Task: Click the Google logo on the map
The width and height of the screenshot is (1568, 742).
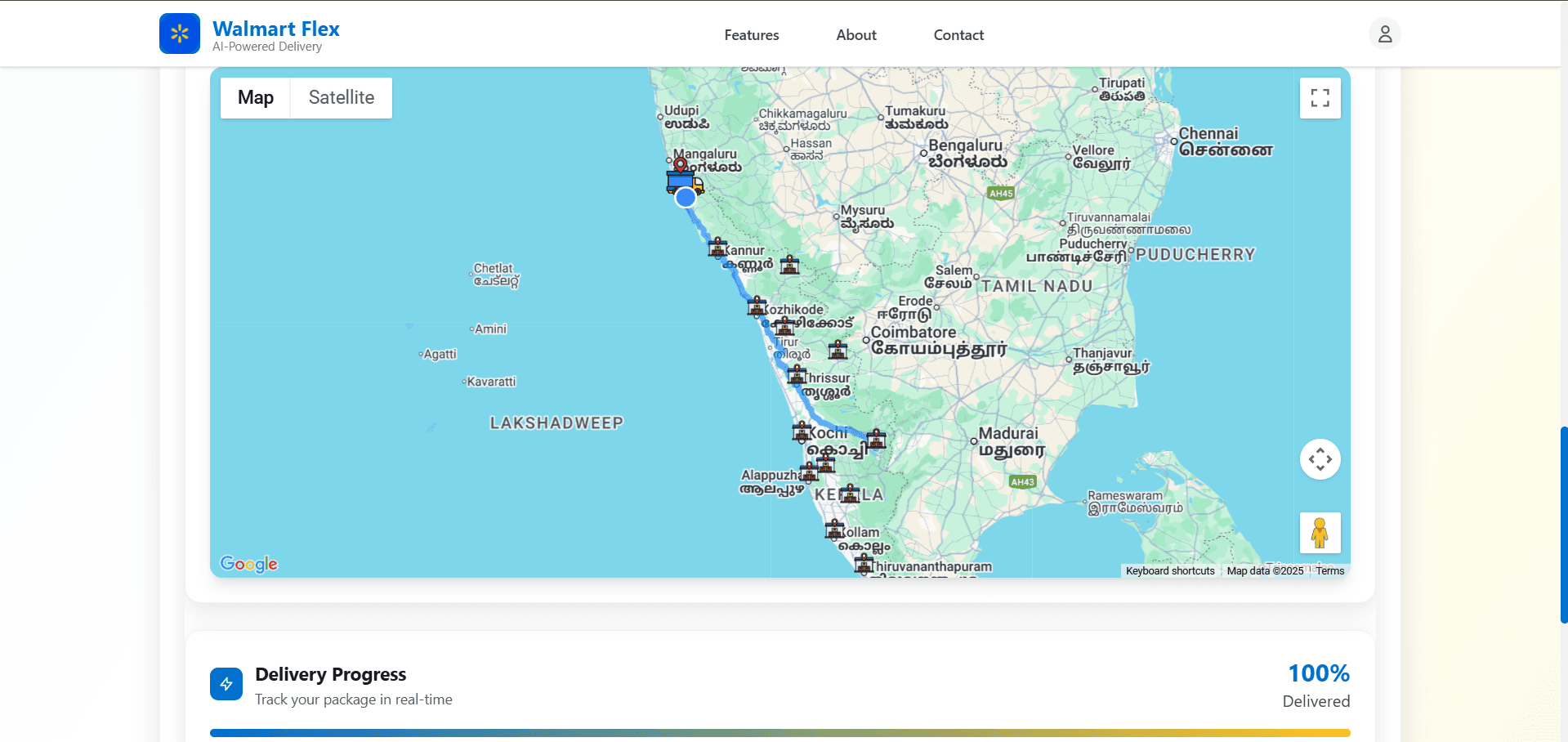Action: tap(248, 563)
